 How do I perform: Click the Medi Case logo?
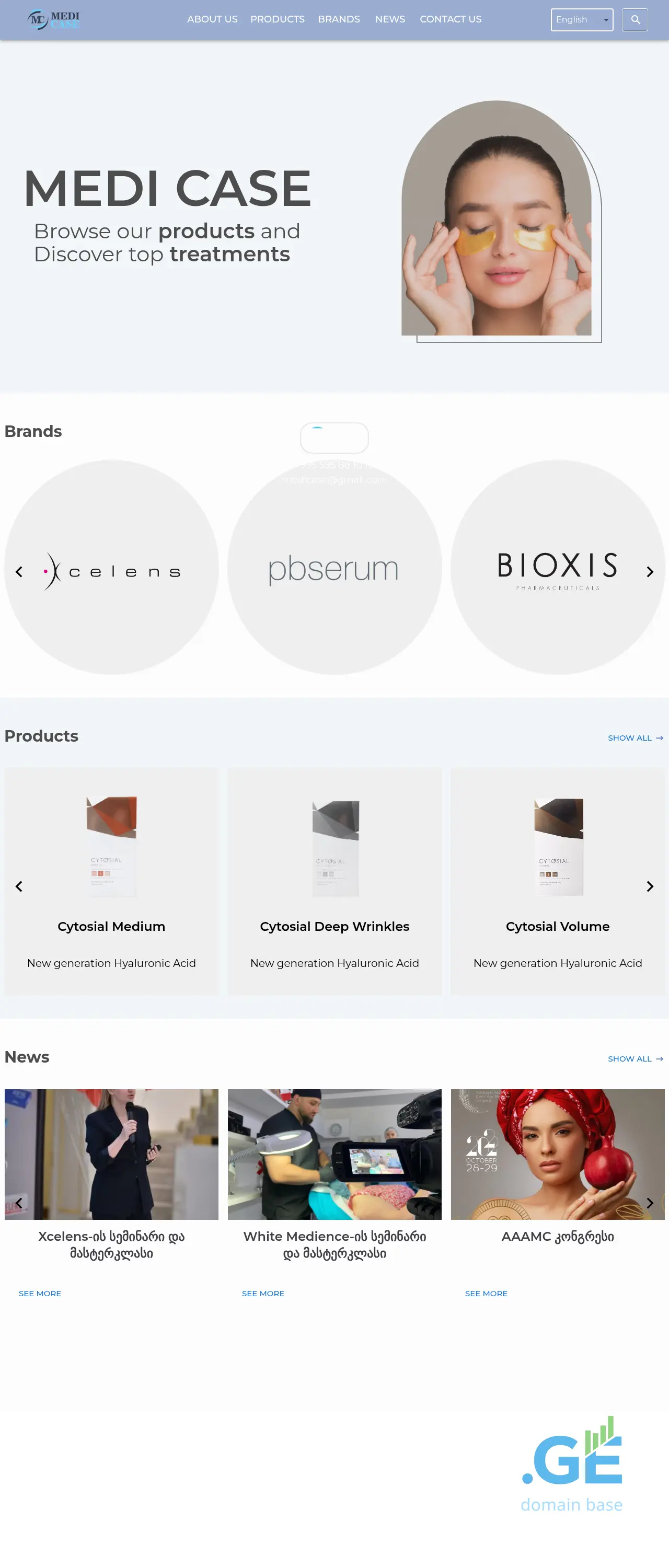(x=53, y=20)
